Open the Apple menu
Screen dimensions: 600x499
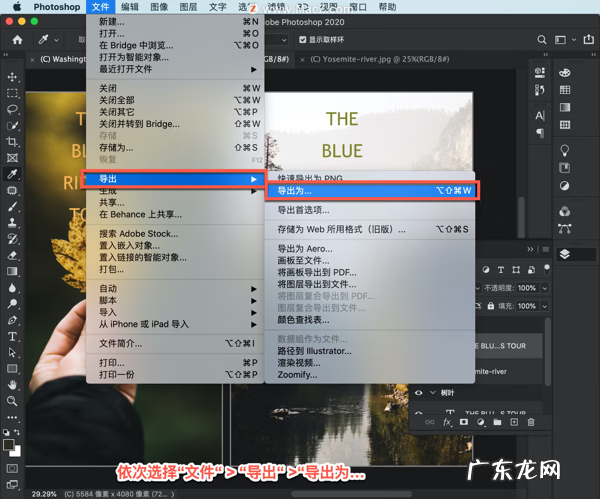click(x=16, y=7)
